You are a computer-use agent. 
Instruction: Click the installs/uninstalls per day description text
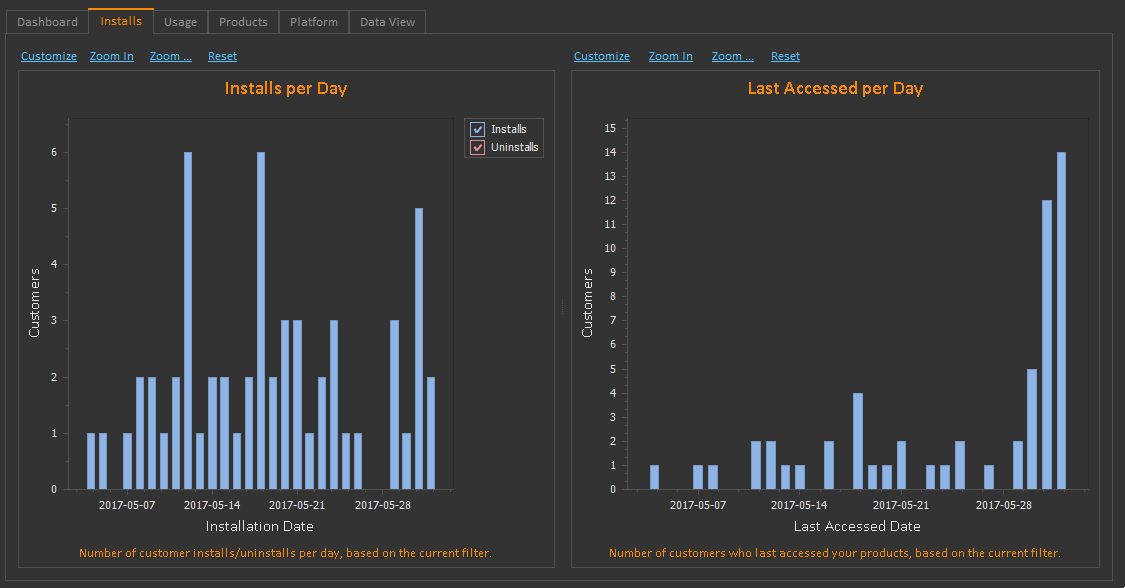286,553
